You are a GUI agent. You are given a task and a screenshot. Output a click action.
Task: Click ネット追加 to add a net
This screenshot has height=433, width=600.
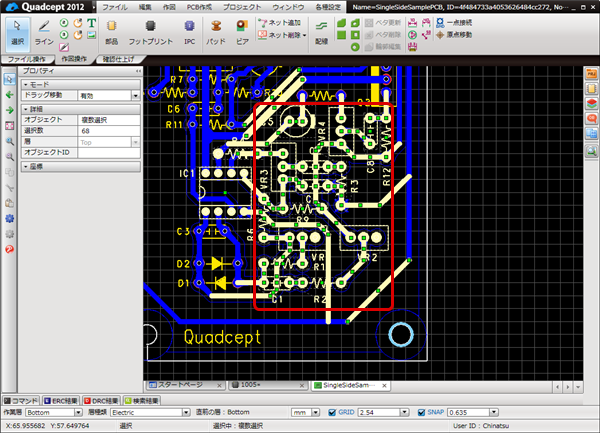tap(279, 23)
